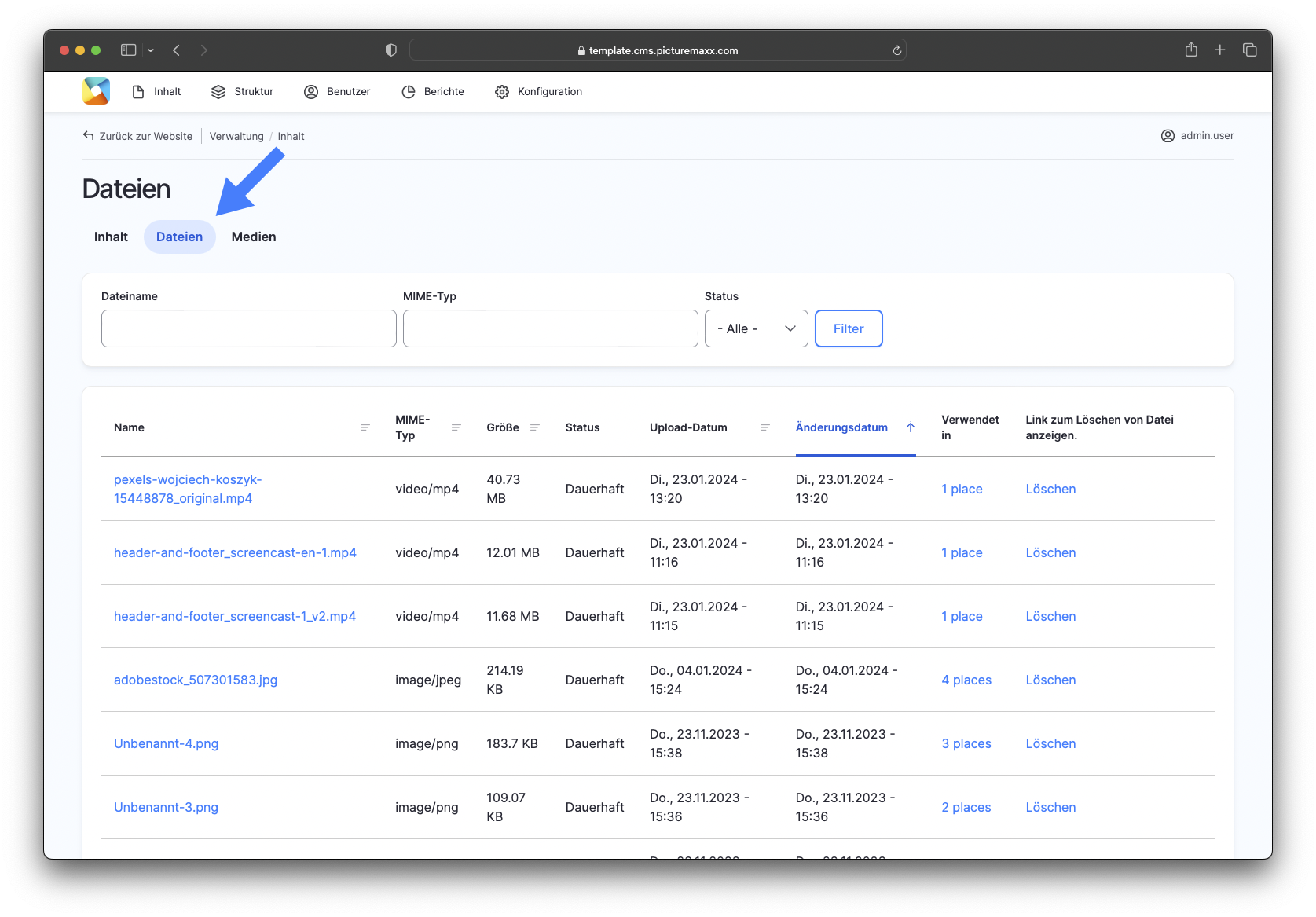Open pexels-wojciech-koszyk-15448878_original.mp4 file

(x=188, y=489)
